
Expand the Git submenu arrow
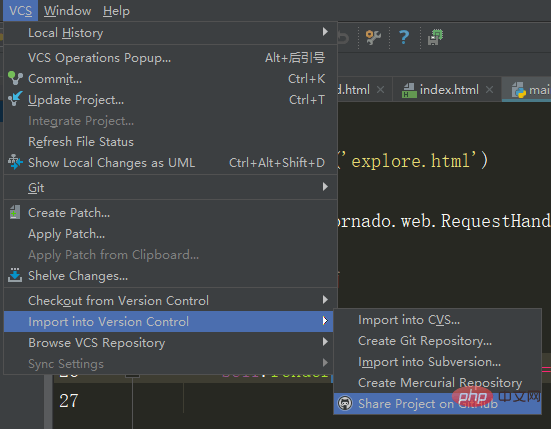point(325,187)
